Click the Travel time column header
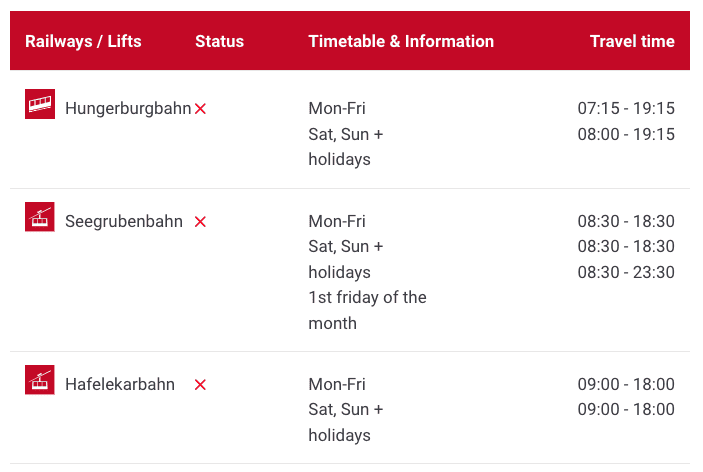The height and width of the screenshot is (472, 703). coord(632,41)
